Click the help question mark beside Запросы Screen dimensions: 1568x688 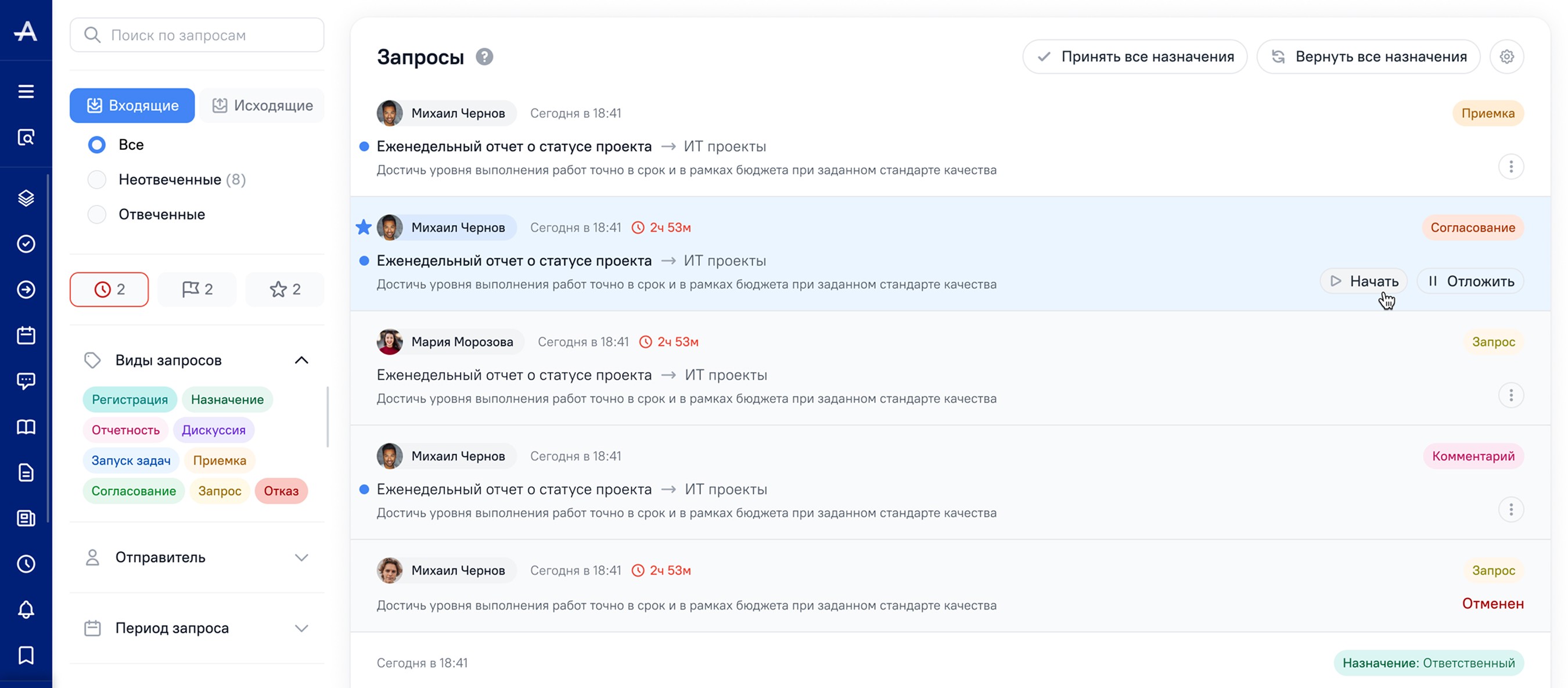(x=484, y=56)
